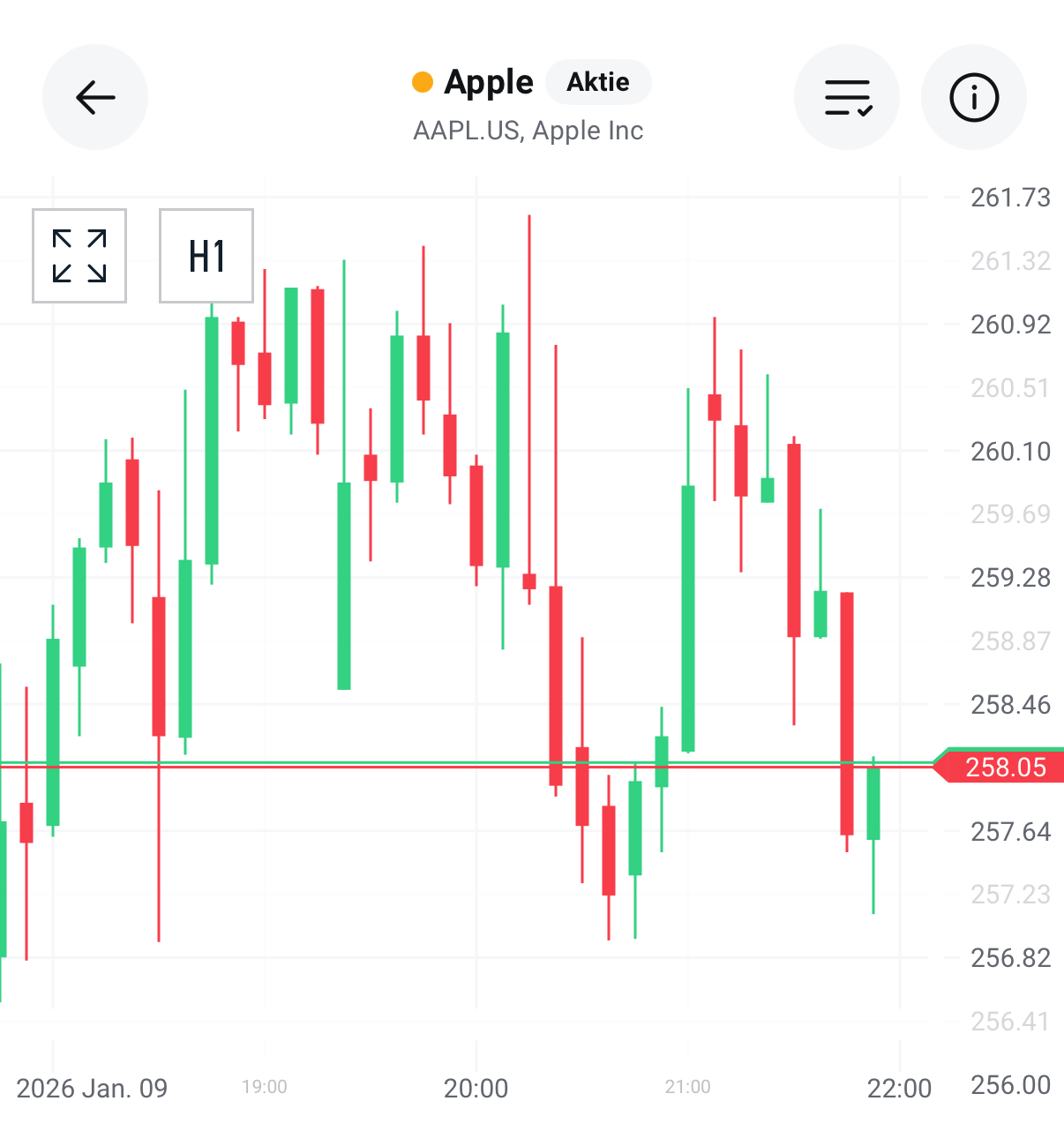Click the horizontal bid/ask price line
Viewport: 1064px width, 1146px height.
click(353, 765)
